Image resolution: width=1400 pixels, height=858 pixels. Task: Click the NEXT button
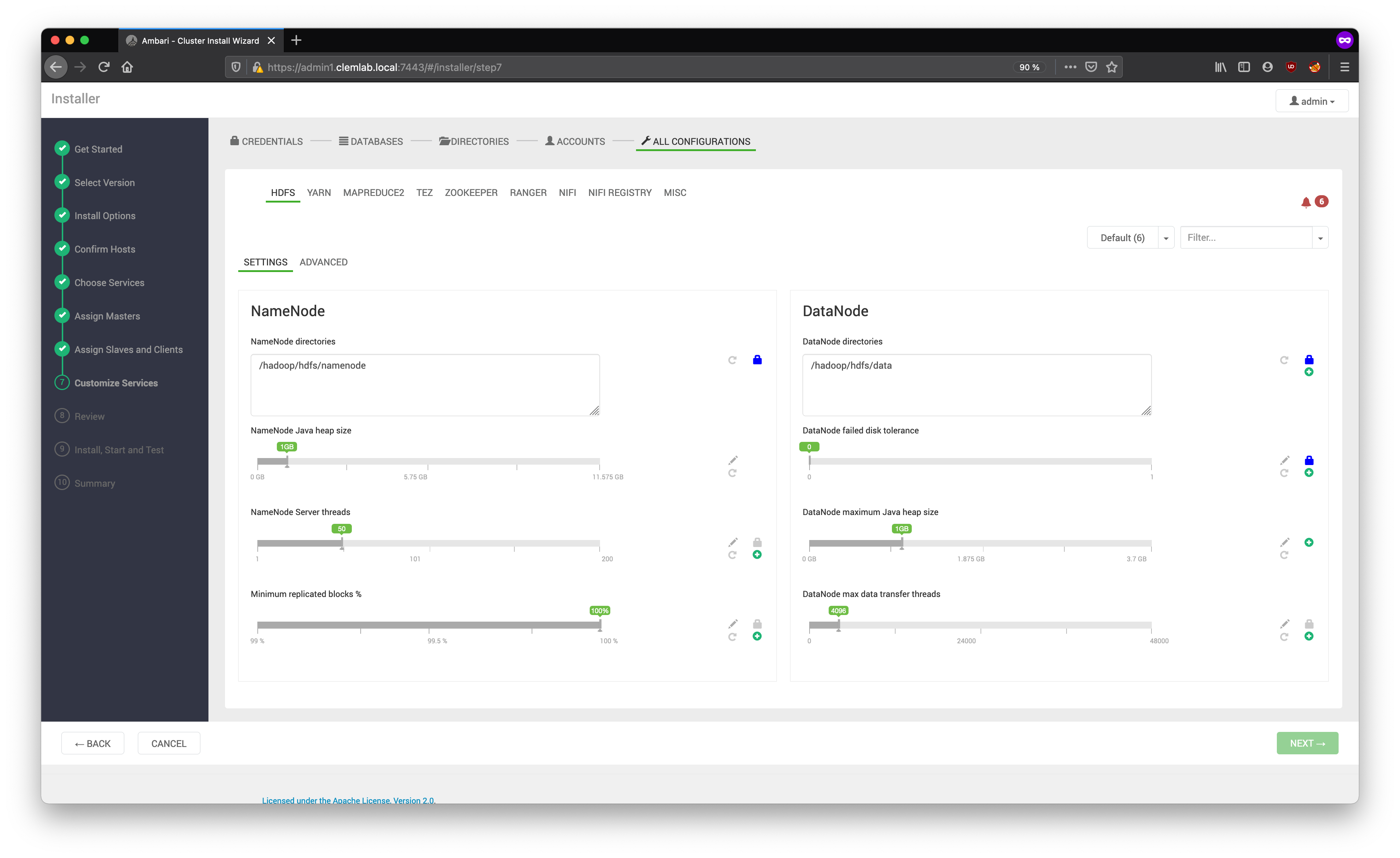[1307, 743]
